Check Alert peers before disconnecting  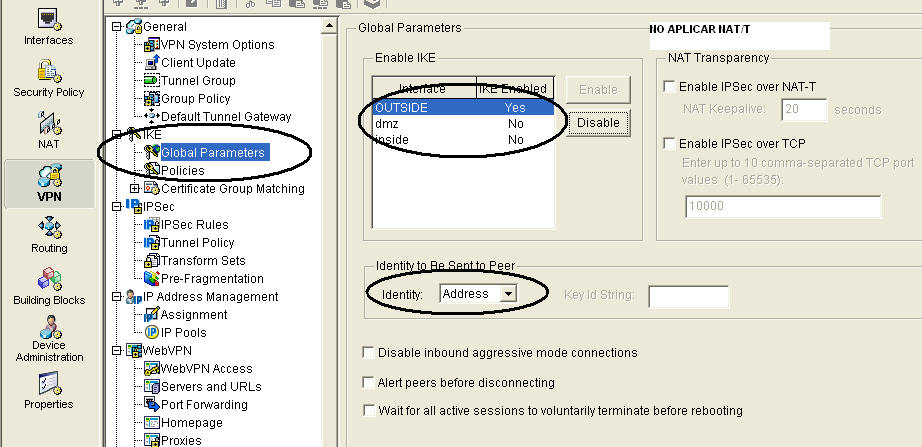[x=369, y=382]
